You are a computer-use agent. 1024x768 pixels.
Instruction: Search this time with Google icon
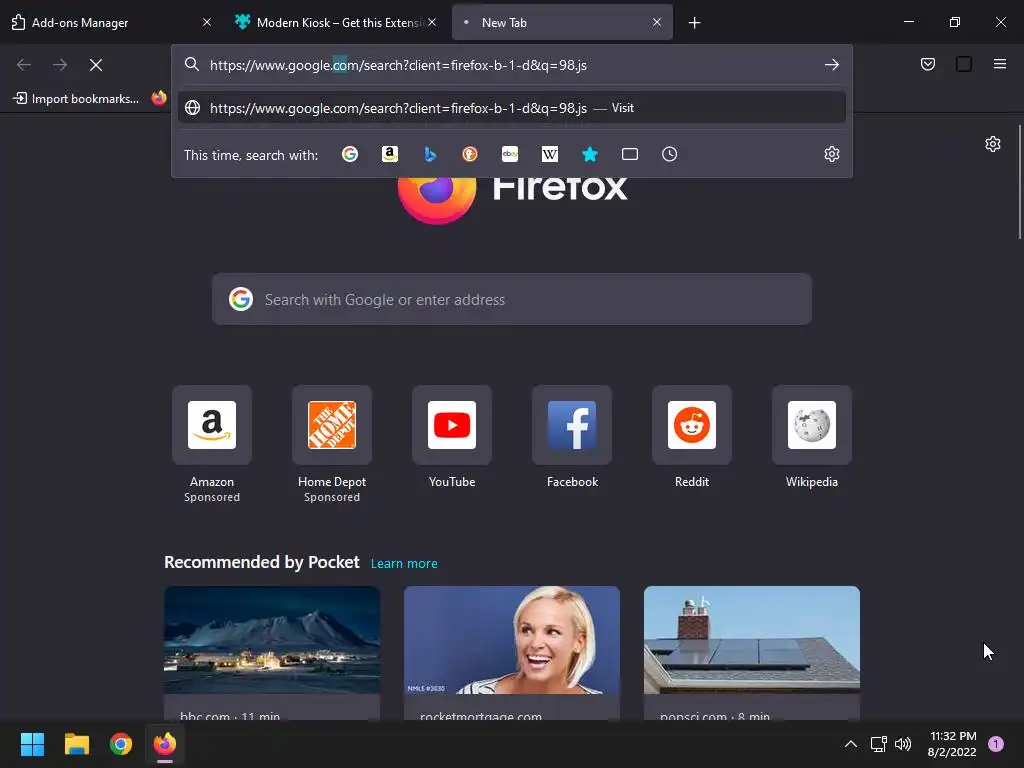tap(350, 154)
